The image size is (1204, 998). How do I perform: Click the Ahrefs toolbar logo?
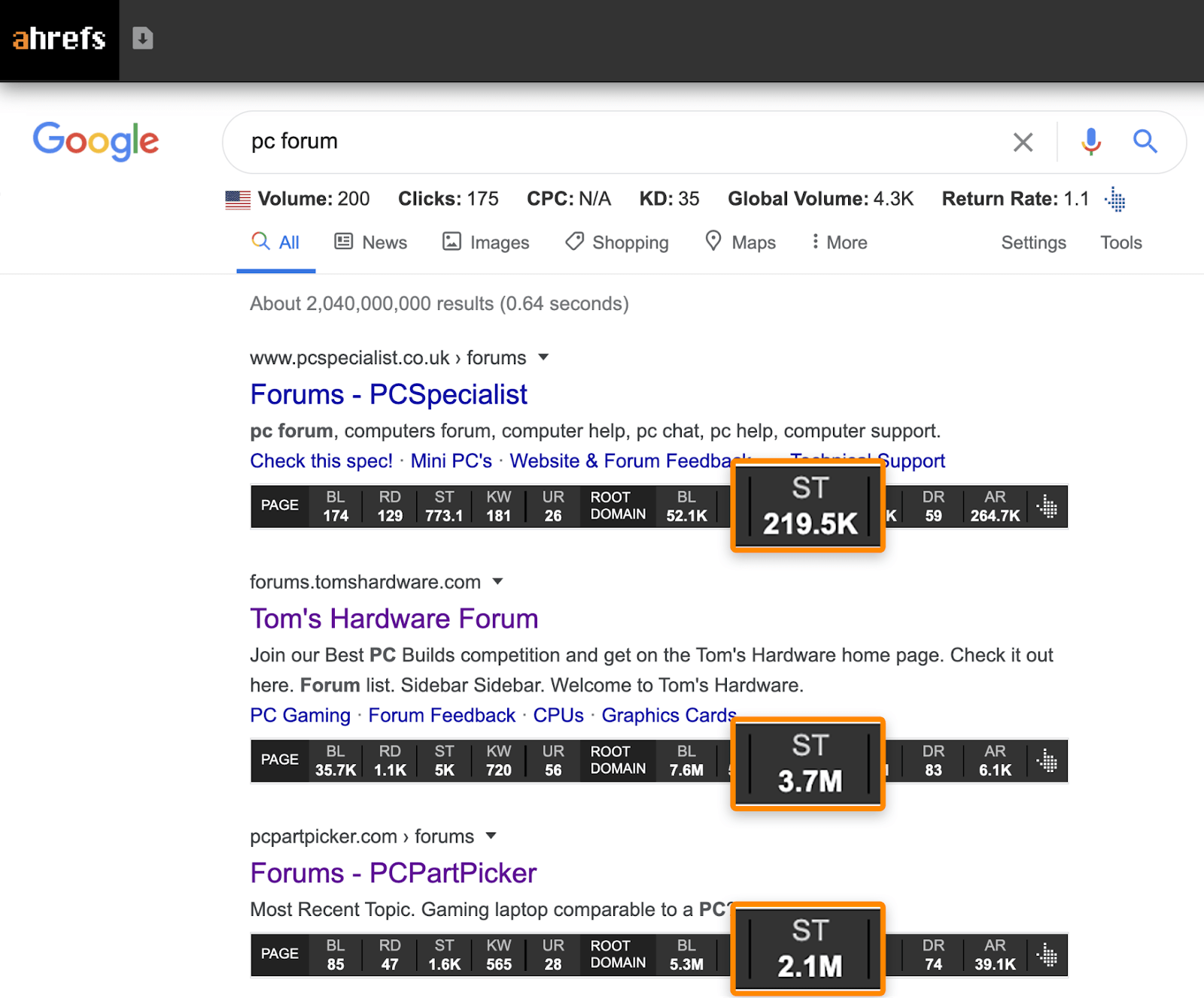(x=59, y=39)
